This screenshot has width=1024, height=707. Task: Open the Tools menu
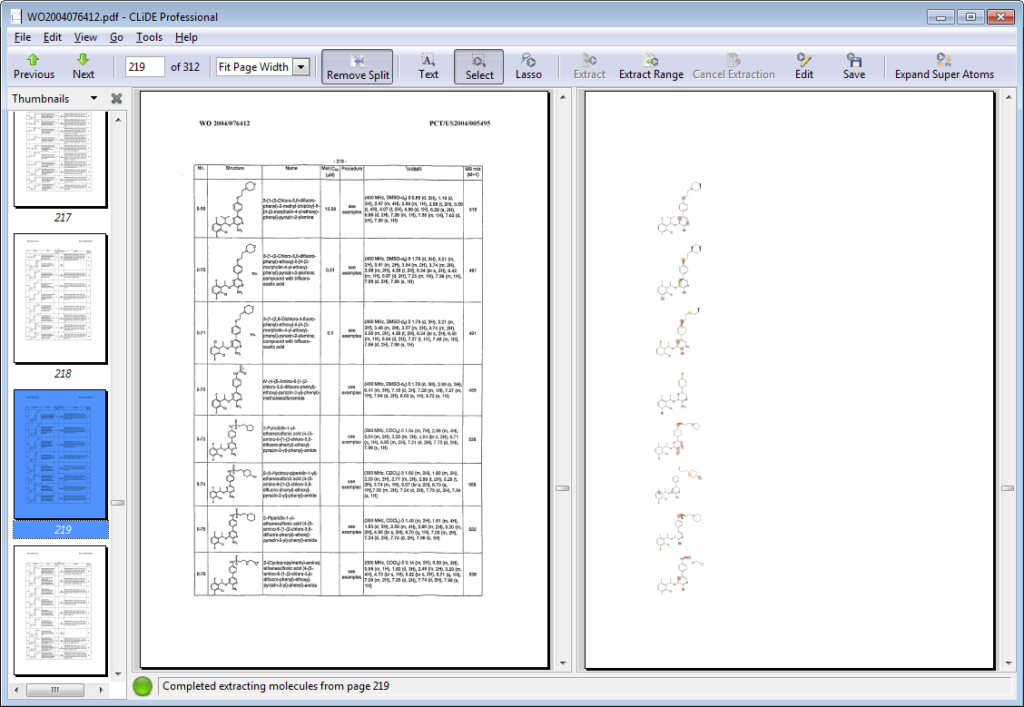(x=149, y=37)
